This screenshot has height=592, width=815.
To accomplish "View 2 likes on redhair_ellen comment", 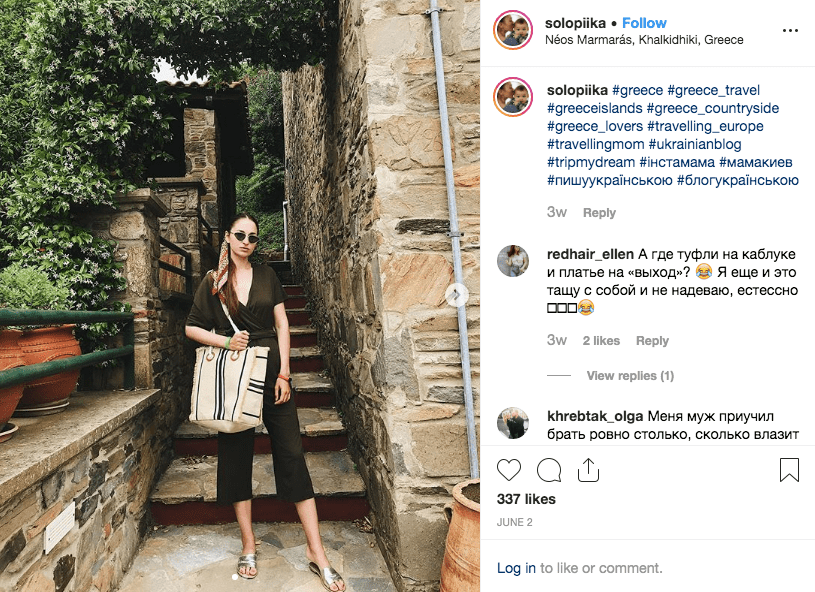I will (x=601, y=340).
